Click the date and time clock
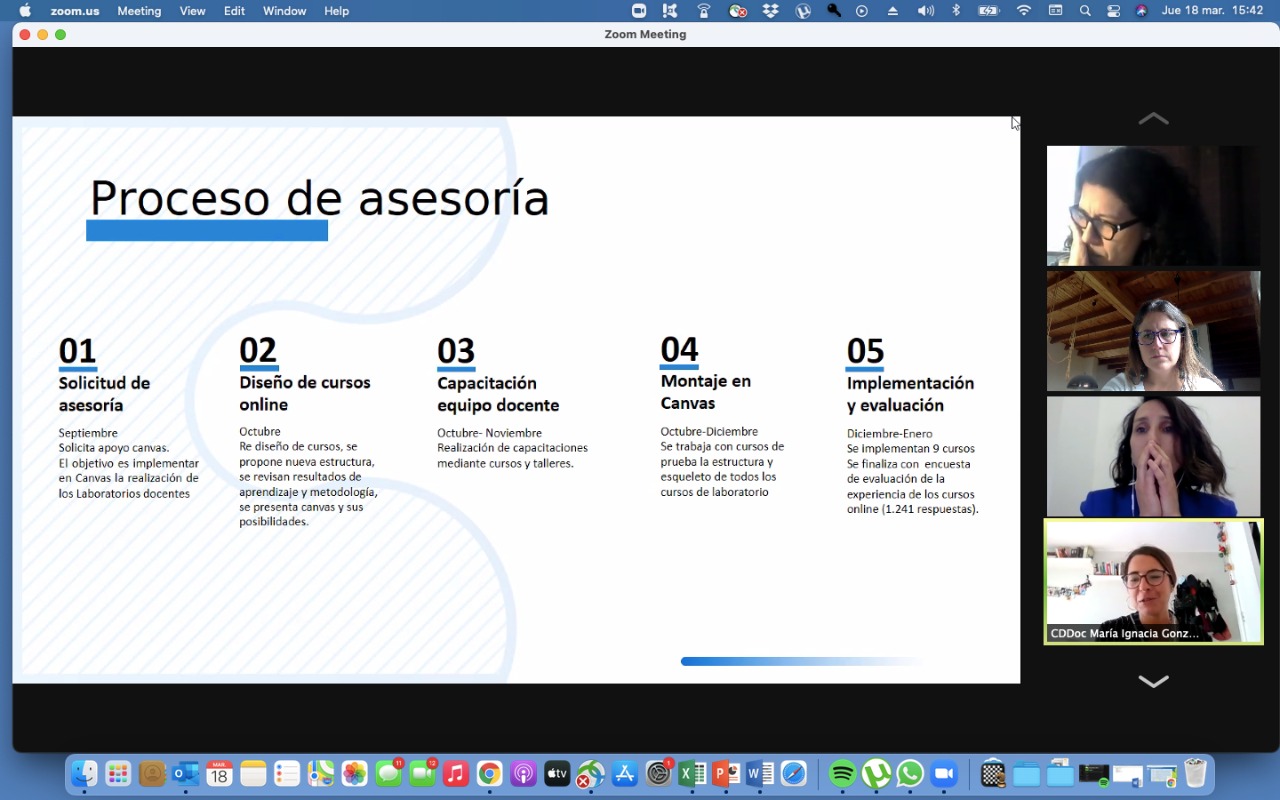The height and width of the screenshot is (800, 1280). point(1212,11)
